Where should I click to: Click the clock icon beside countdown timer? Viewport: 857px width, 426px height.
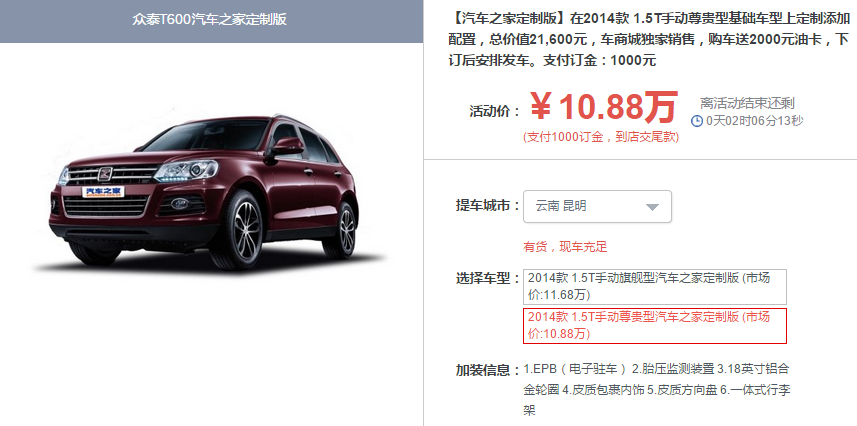coord(697,121)
